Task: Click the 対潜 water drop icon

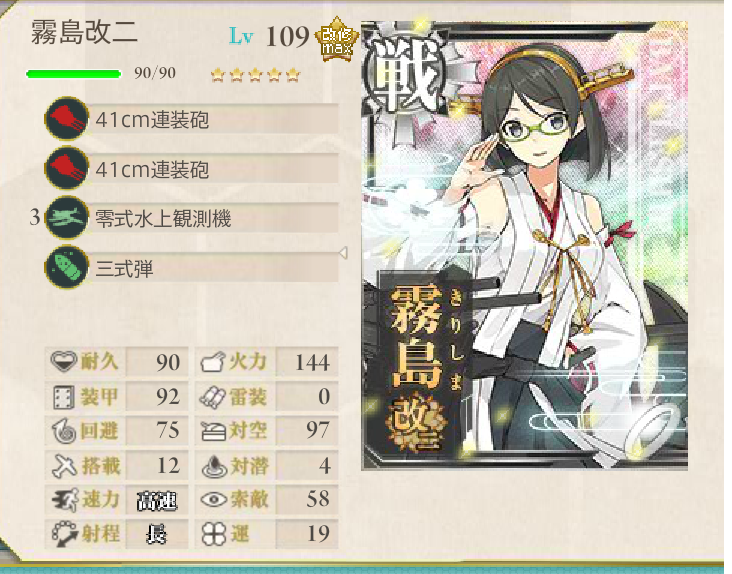Action: pyautogui.click(x=214, y=466)
